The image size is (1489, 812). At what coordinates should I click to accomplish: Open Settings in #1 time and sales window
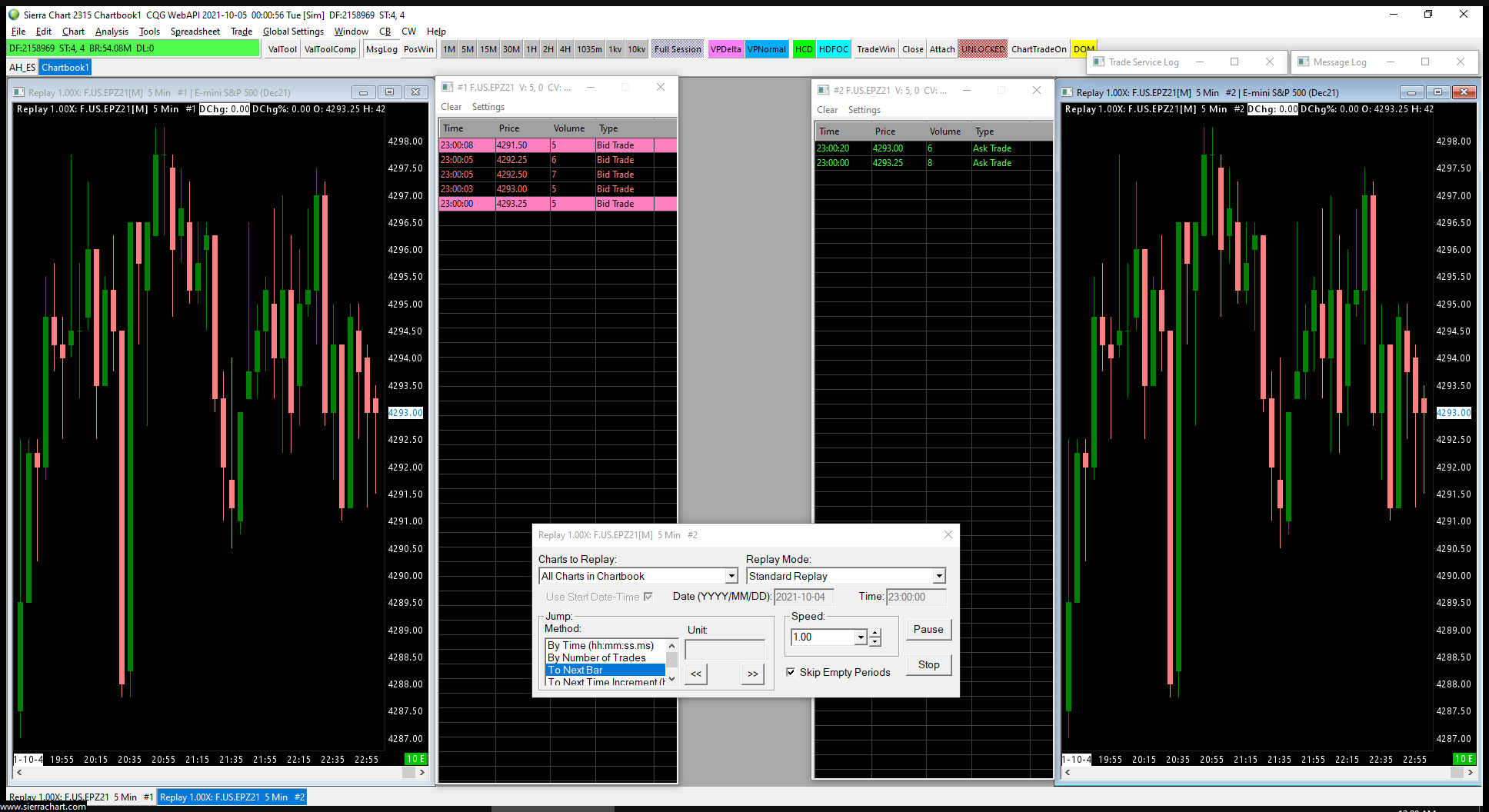click(488, 107)
